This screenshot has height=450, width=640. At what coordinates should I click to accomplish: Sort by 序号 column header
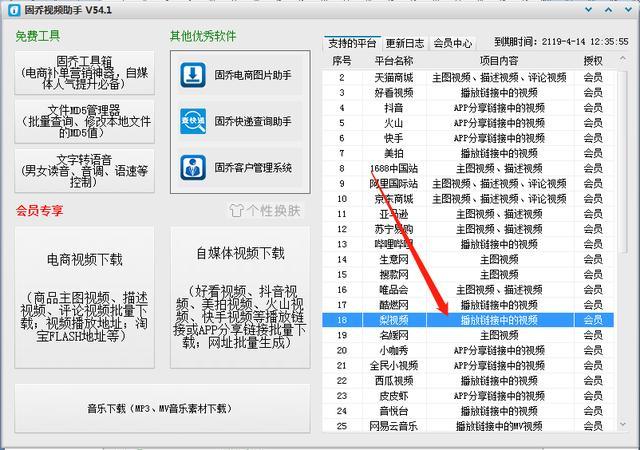coord(342,61)
